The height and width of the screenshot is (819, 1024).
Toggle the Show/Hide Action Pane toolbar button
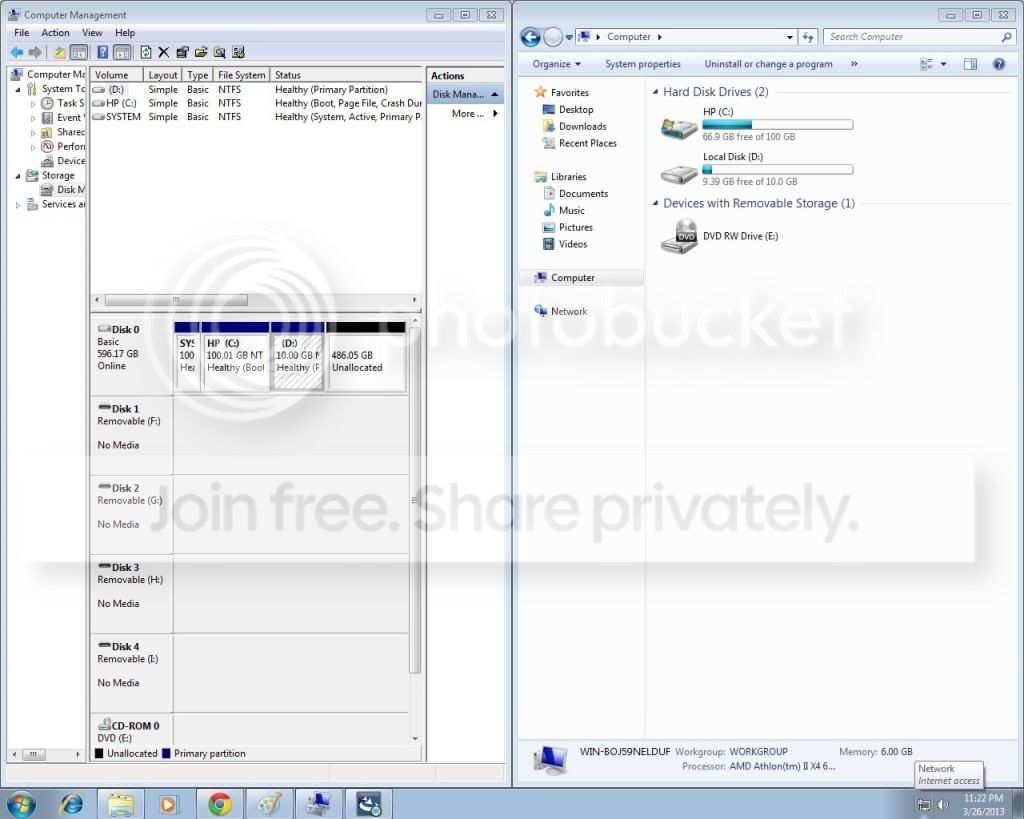[x=121, y=52]
